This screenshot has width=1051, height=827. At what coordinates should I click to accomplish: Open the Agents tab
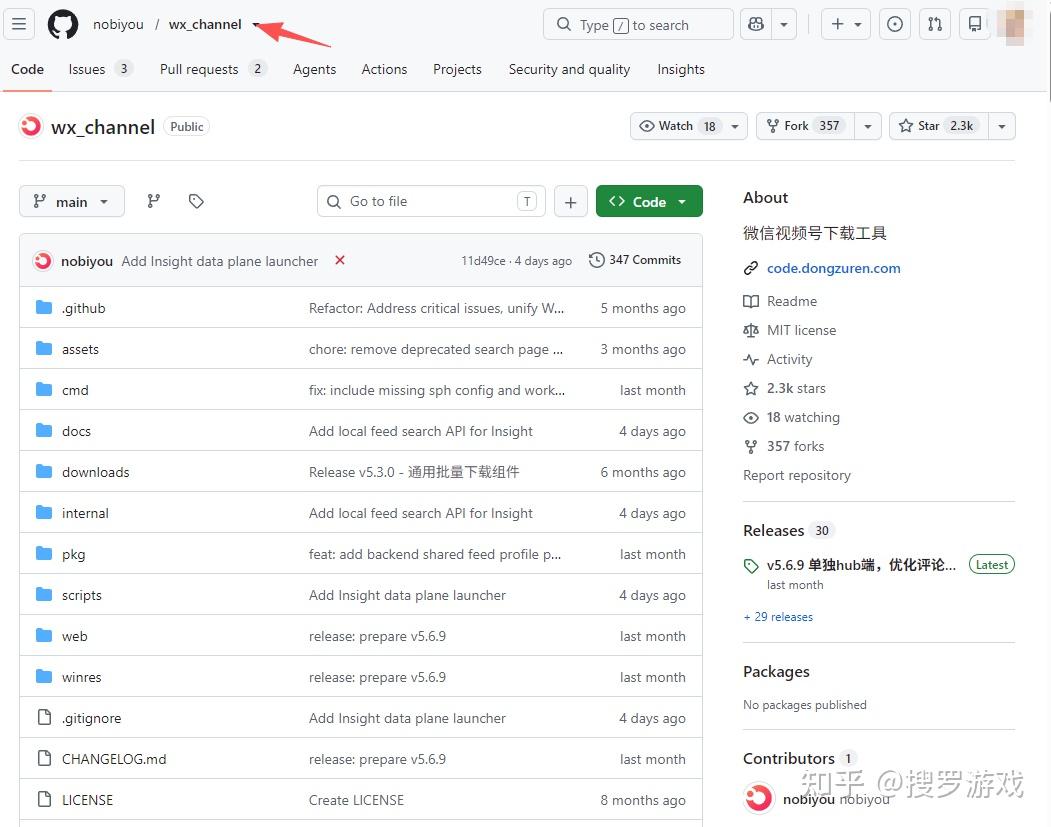(x=314, y=69)
